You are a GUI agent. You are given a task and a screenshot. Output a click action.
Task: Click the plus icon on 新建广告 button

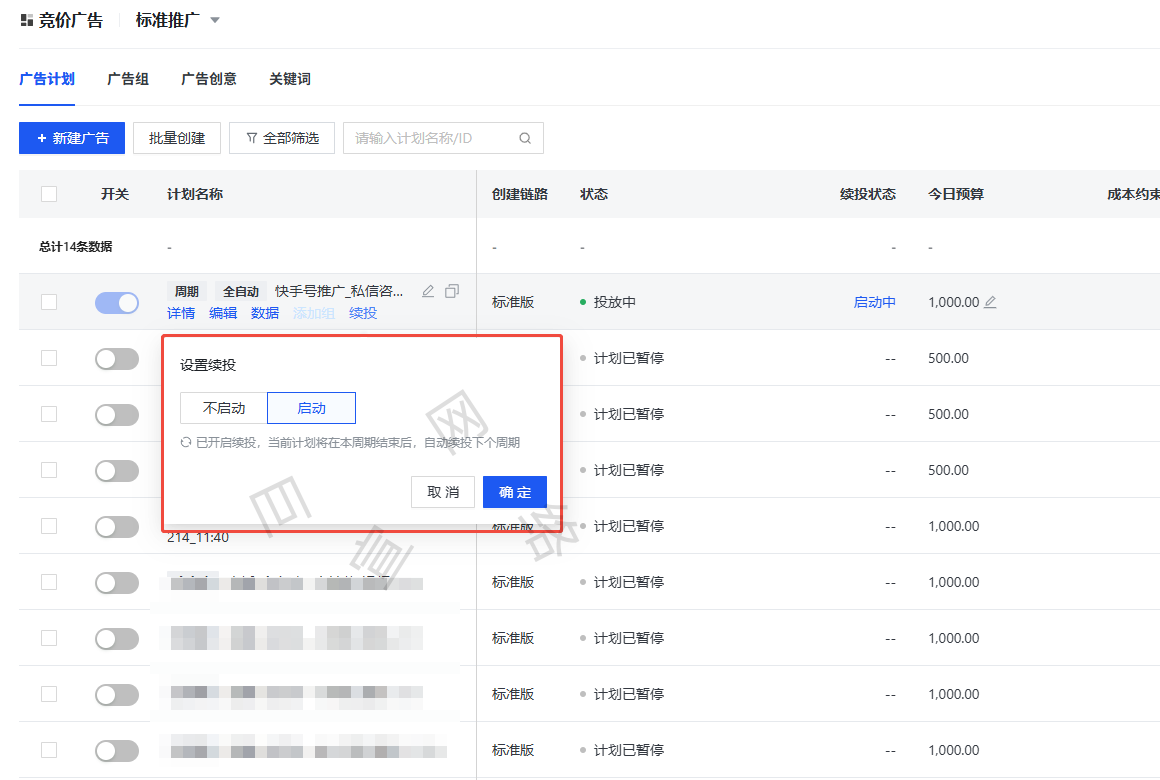tap(40, 138)
